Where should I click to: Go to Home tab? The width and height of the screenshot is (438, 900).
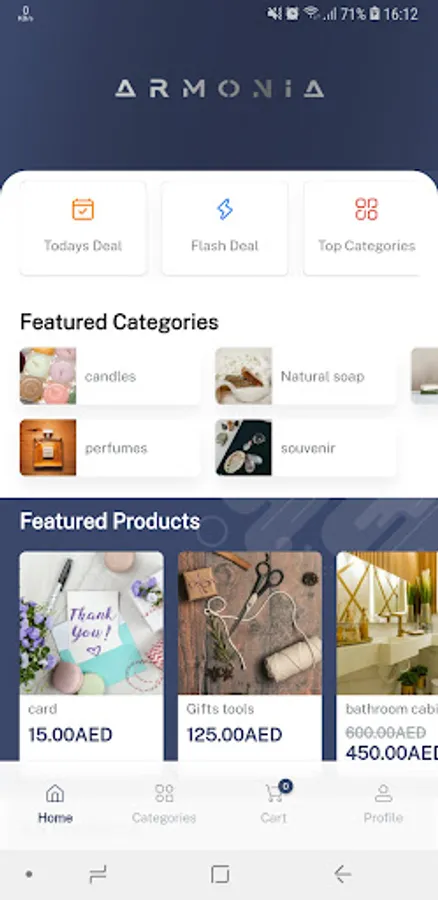click(55, 804)
